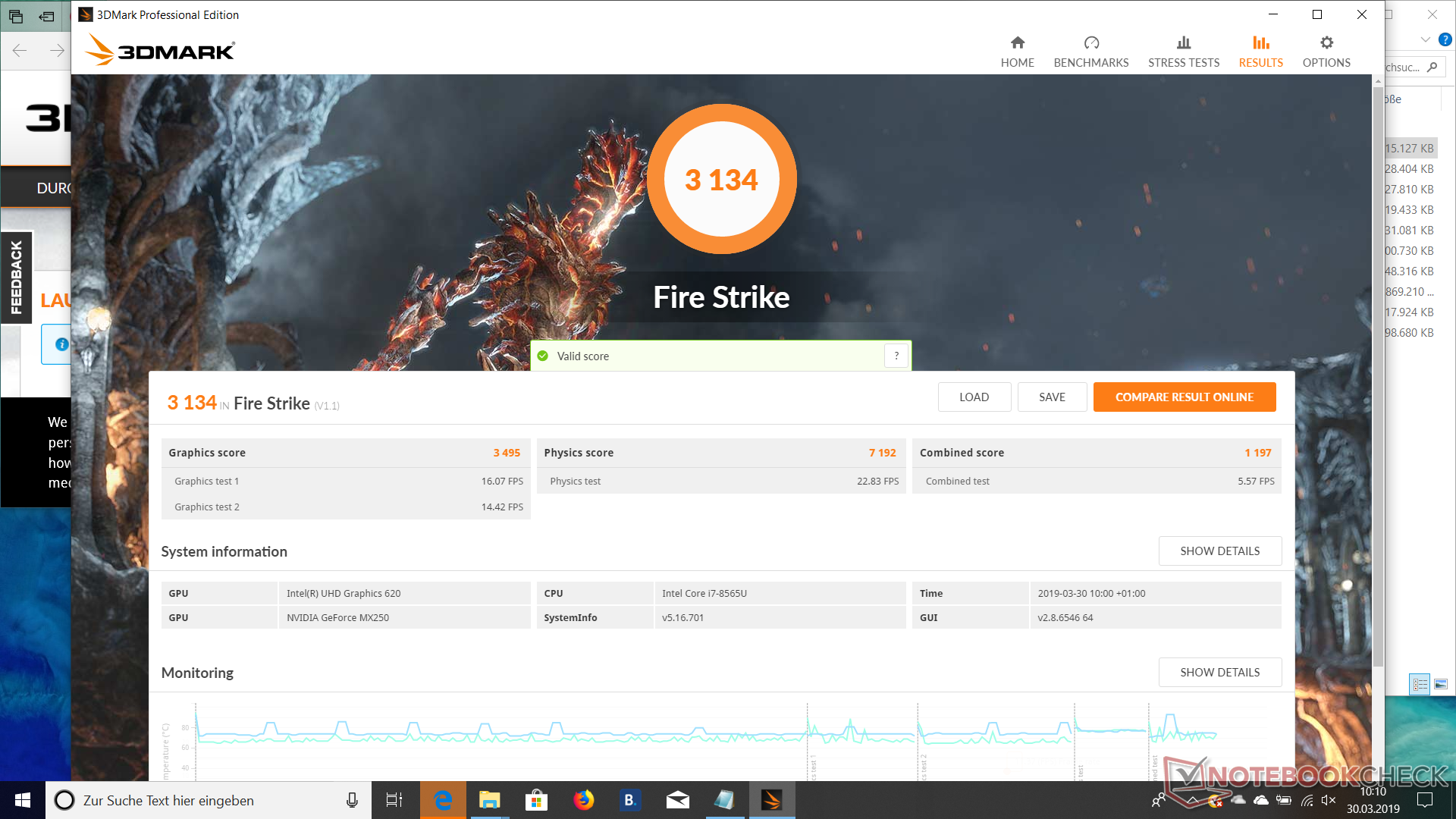Viewport: 1456px width, 819px height.
Task: Click the Cortana search box in taskbar
Action: click(209, 800)
